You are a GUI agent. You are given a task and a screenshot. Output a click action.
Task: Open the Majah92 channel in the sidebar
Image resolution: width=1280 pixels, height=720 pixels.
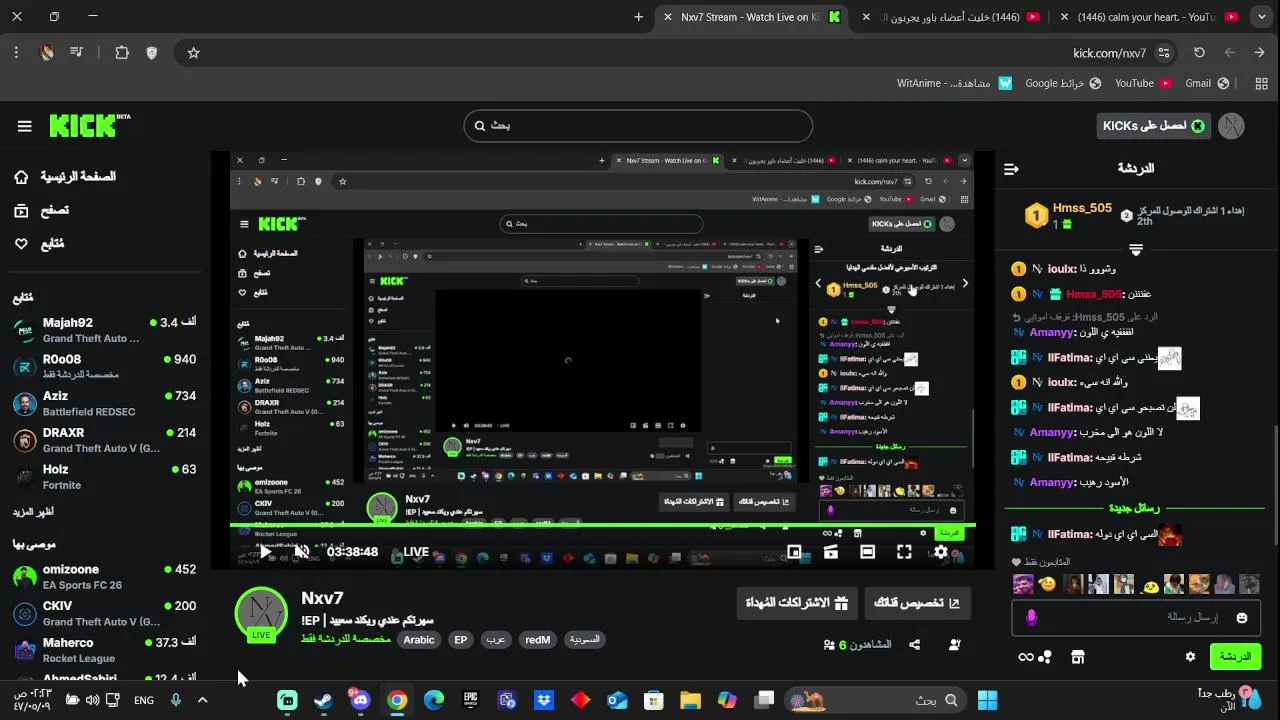point(105,330)
